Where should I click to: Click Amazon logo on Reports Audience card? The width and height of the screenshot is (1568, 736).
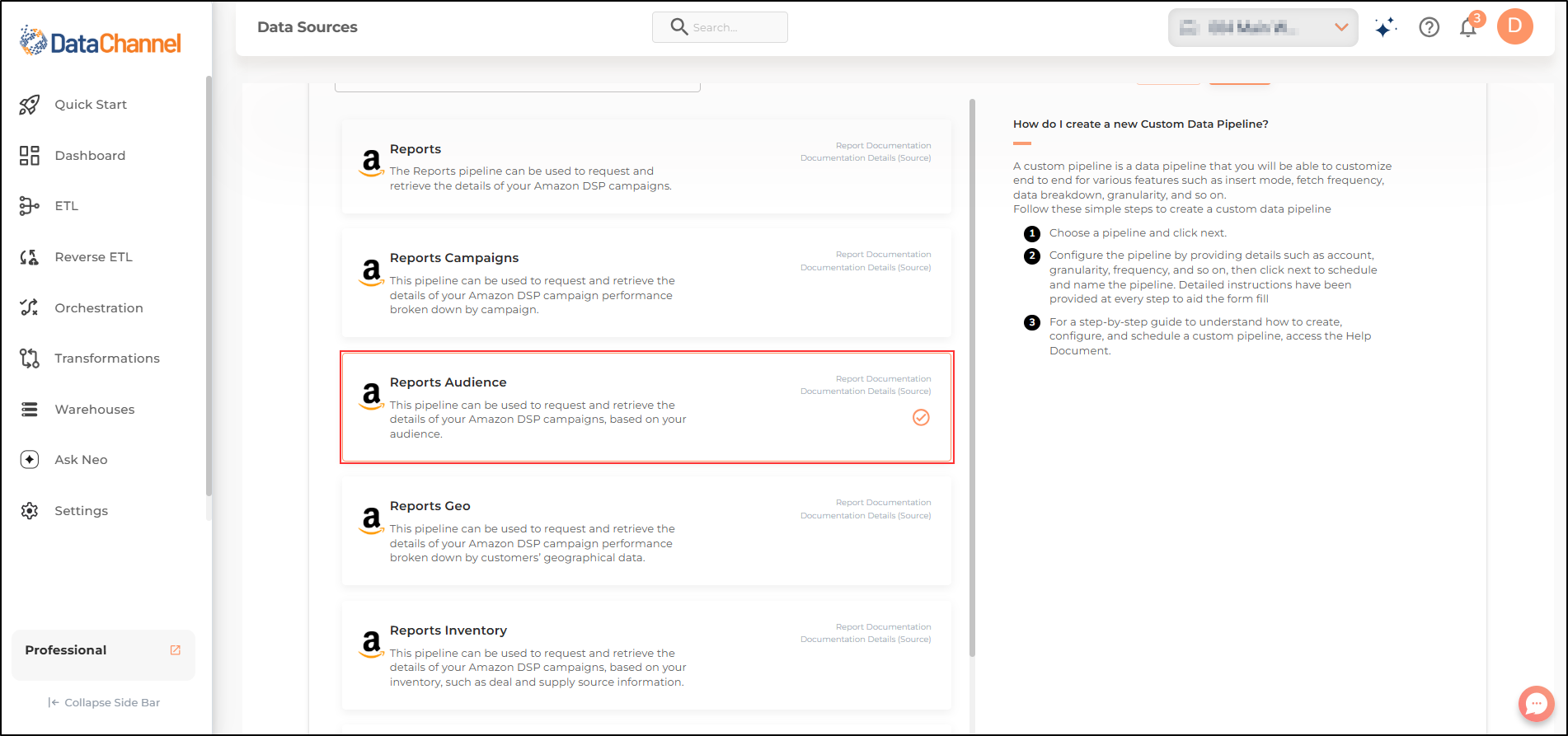372,396
